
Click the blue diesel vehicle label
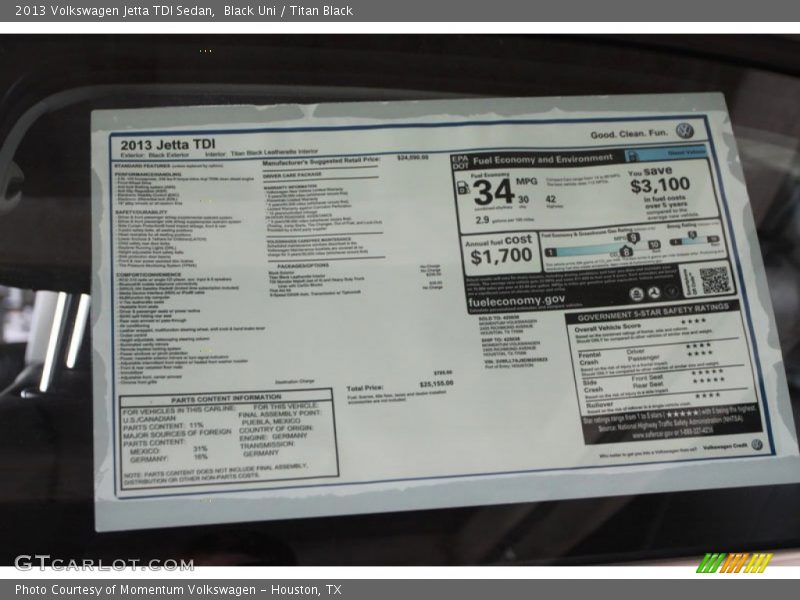point(666,154)
